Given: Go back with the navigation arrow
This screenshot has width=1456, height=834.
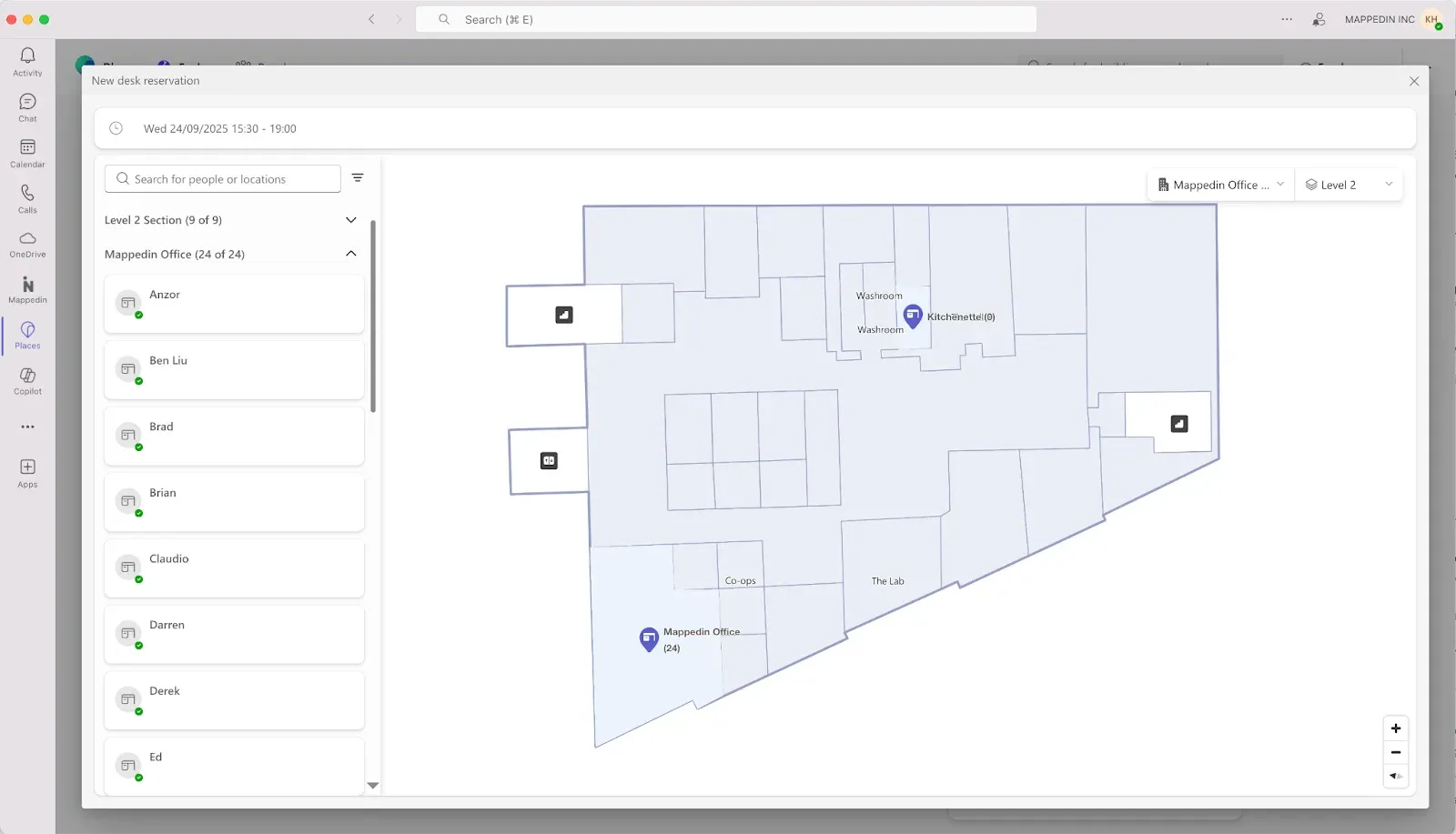Looking at the screenshot, I should click(x=371, y=19).
